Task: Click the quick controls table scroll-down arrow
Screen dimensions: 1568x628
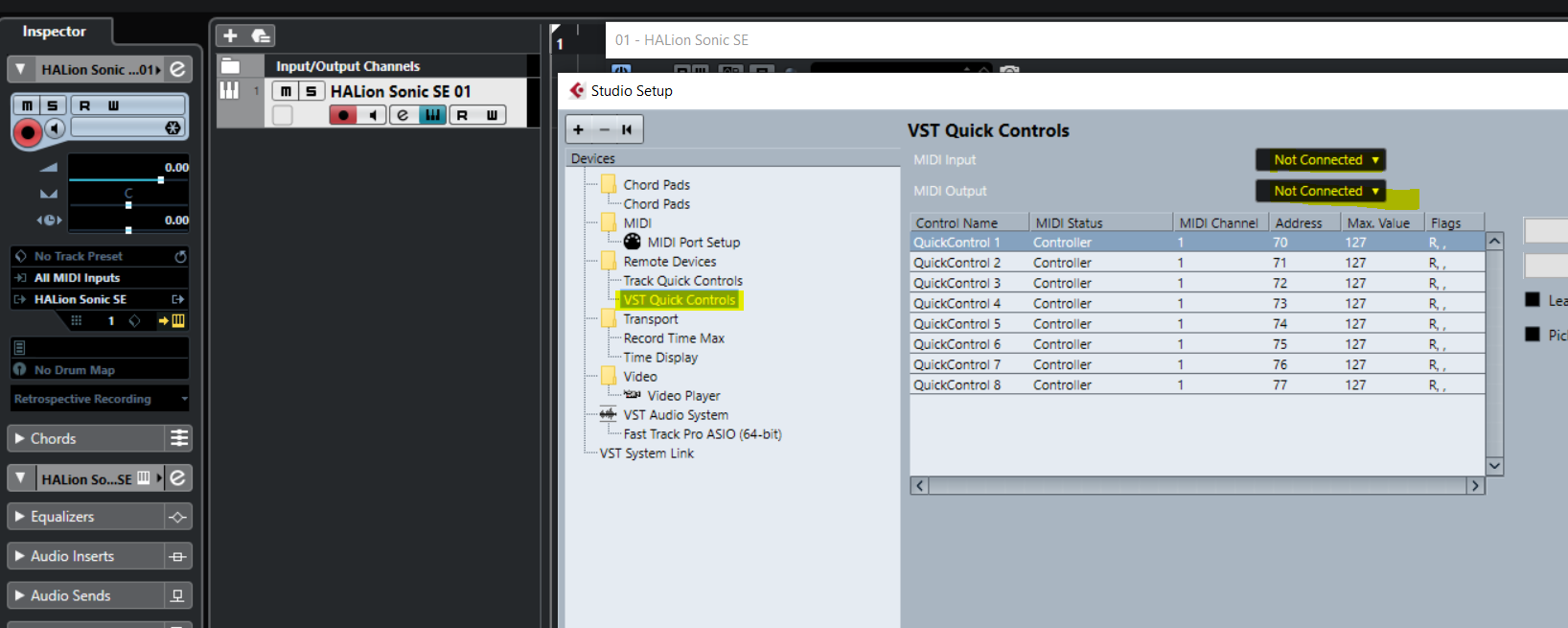Action: (1494, 465)
